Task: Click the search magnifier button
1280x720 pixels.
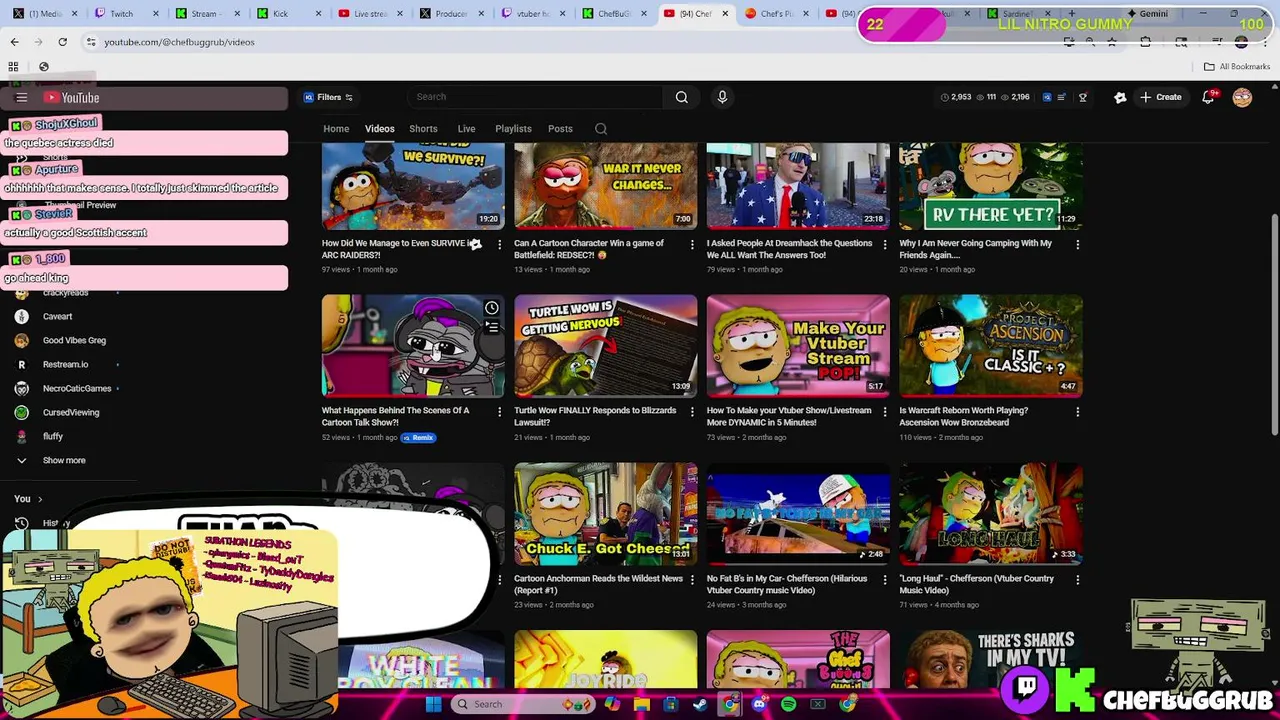Action: 681,97
